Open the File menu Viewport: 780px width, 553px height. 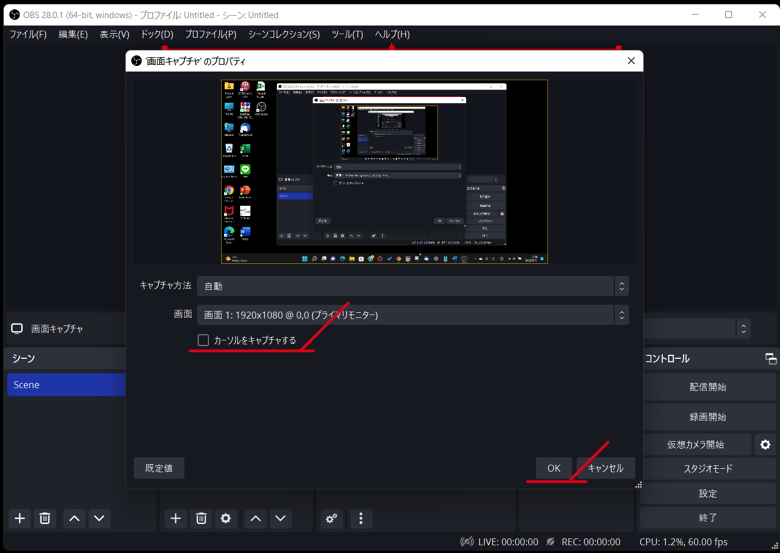click(28, 34)
